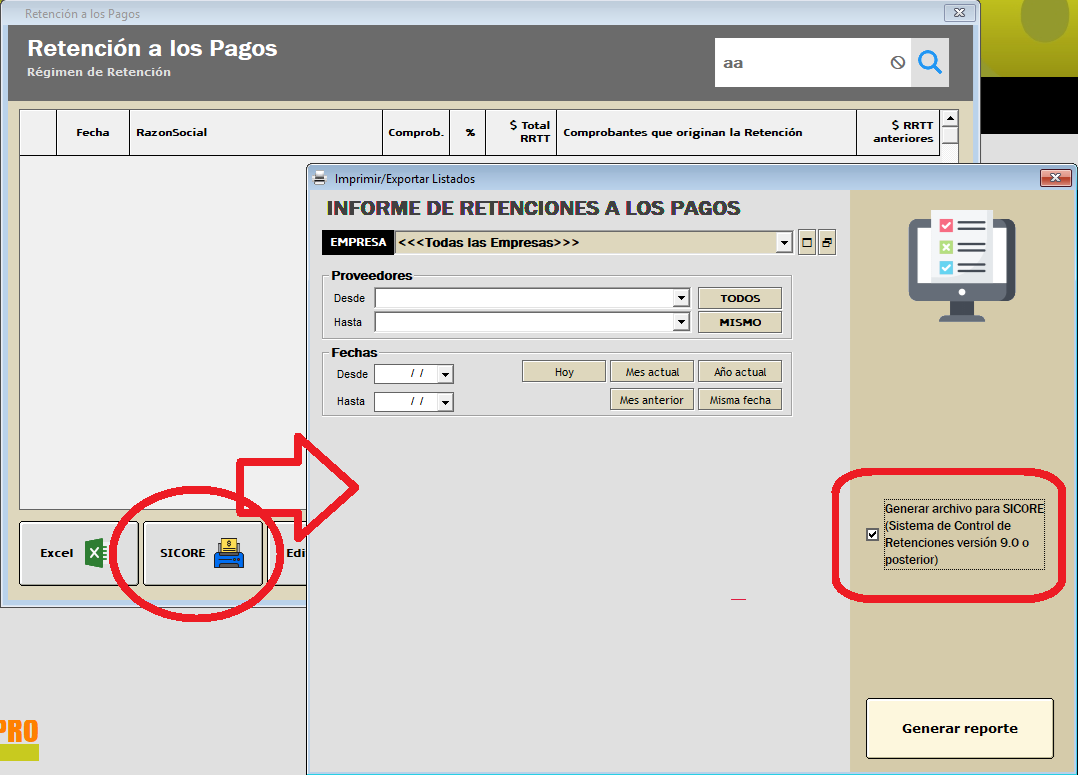Image resolution: width=1078 pixels, height=775 pixels.
Task: Click the single window icon beside Empresa
Action: (x=807, y=243)
